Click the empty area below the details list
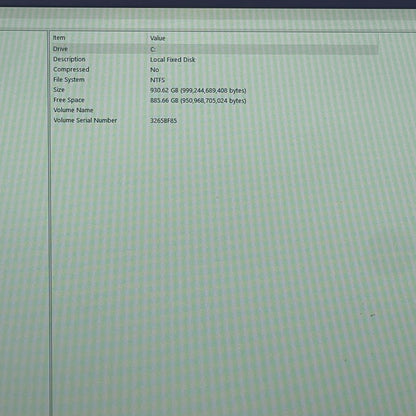Viewport: 416px width, 416px height. click(230, 267)
